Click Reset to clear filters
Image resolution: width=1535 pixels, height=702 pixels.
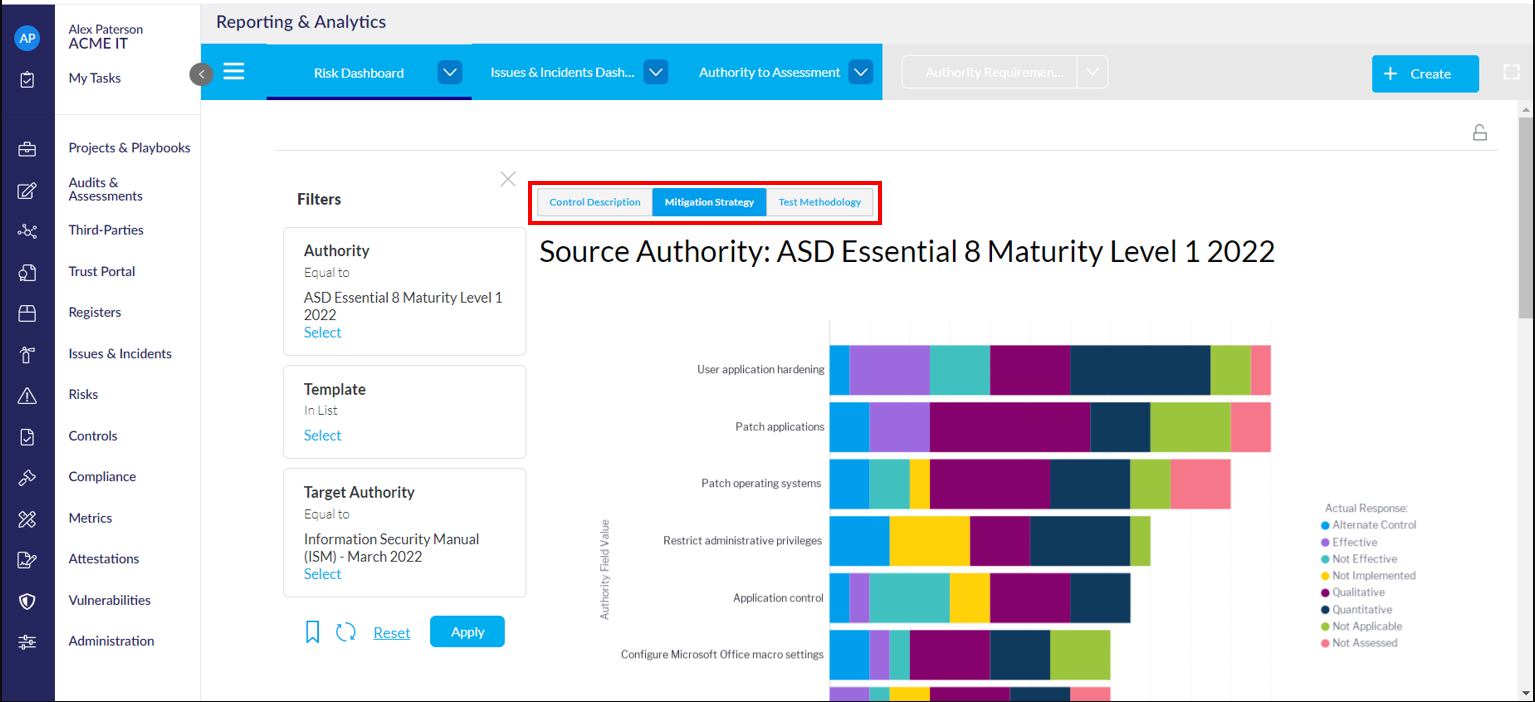(391, 632)
